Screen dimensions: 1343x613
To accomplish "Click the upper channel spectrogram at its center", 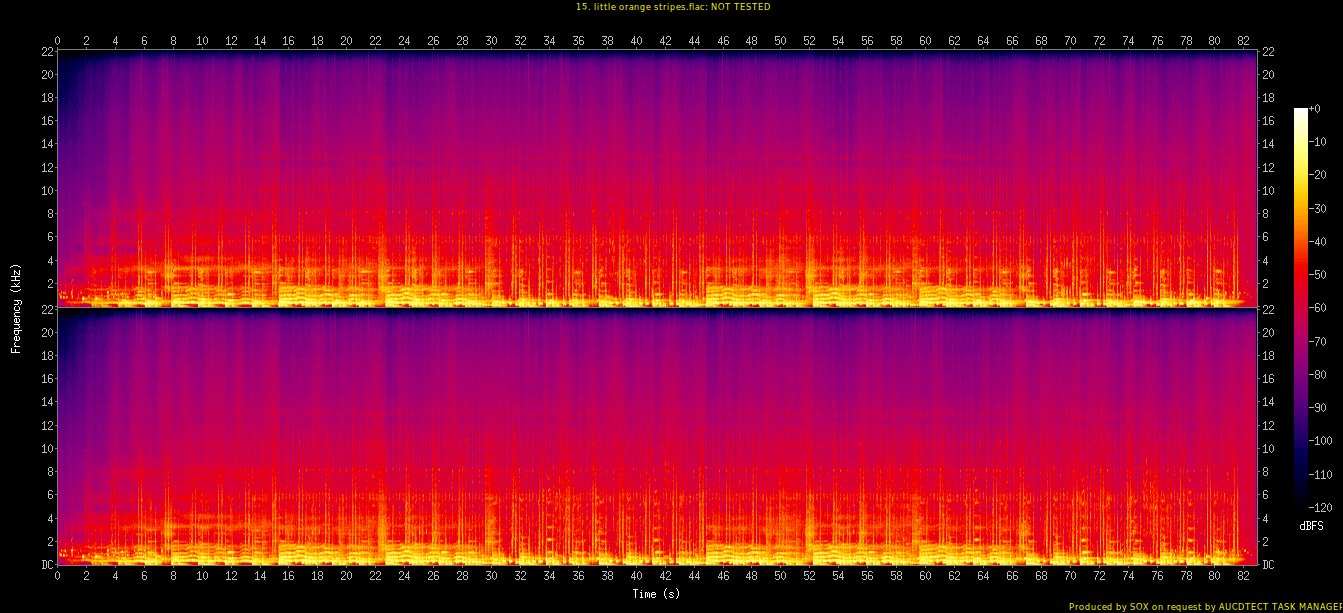I will [657, 178].
